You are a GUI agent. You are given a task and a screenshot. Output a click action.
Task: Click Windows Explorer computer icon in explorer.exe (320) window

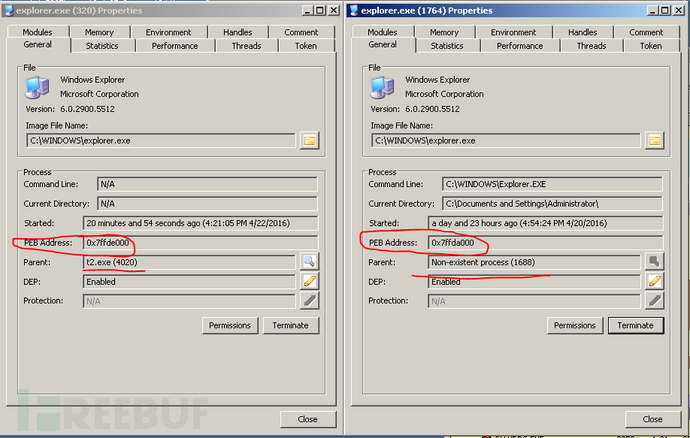37,87
